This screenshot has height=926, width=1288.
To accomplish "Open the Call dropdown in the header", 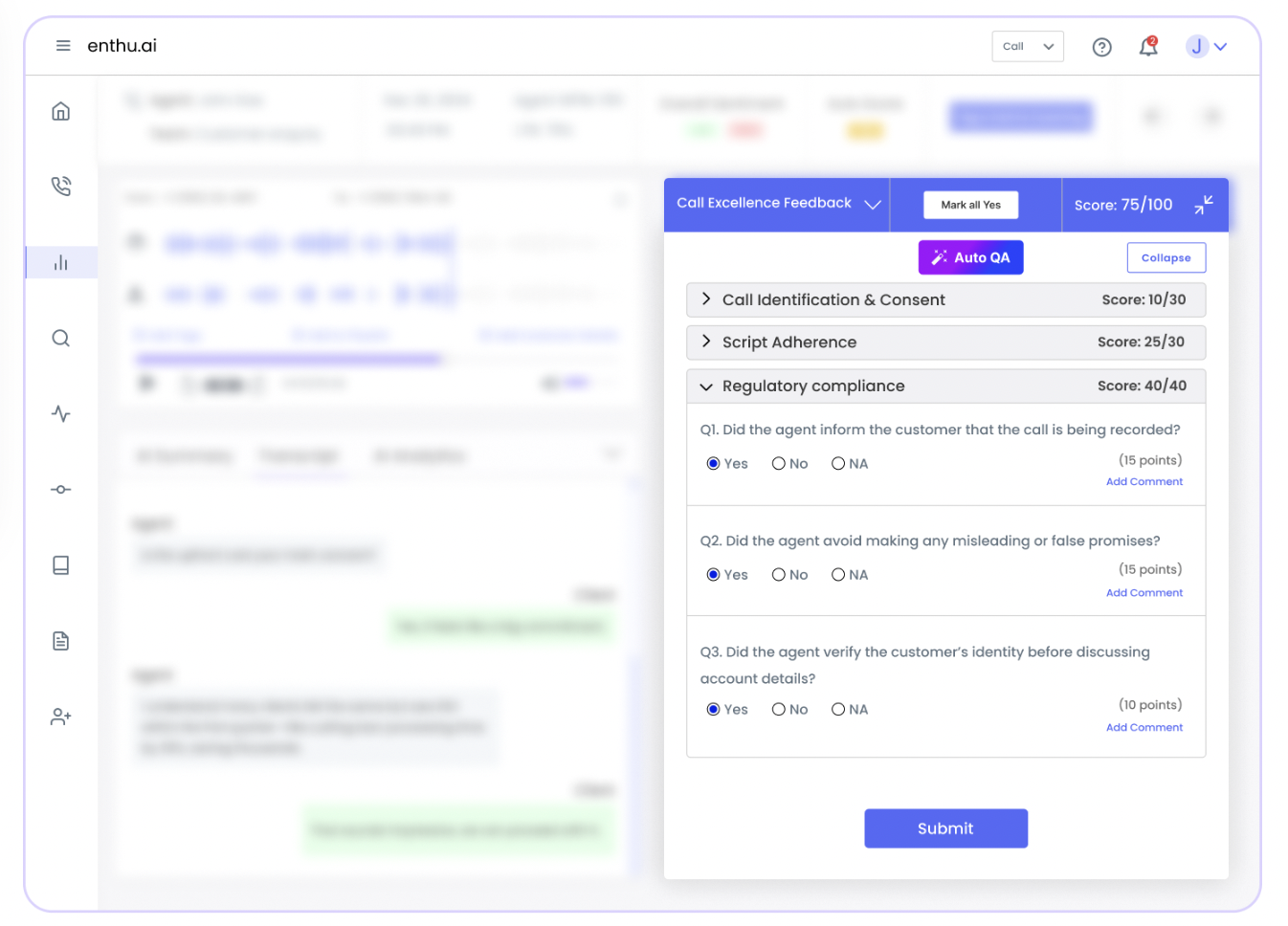I will point(1028,46).
